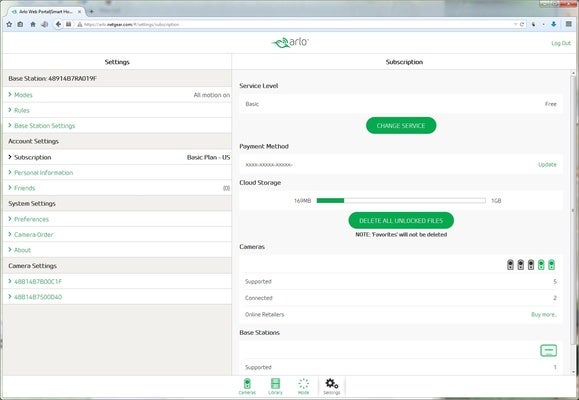Click Base Station 48914B7RA019F header
This screenshot has width=579, height=400.
117,79
